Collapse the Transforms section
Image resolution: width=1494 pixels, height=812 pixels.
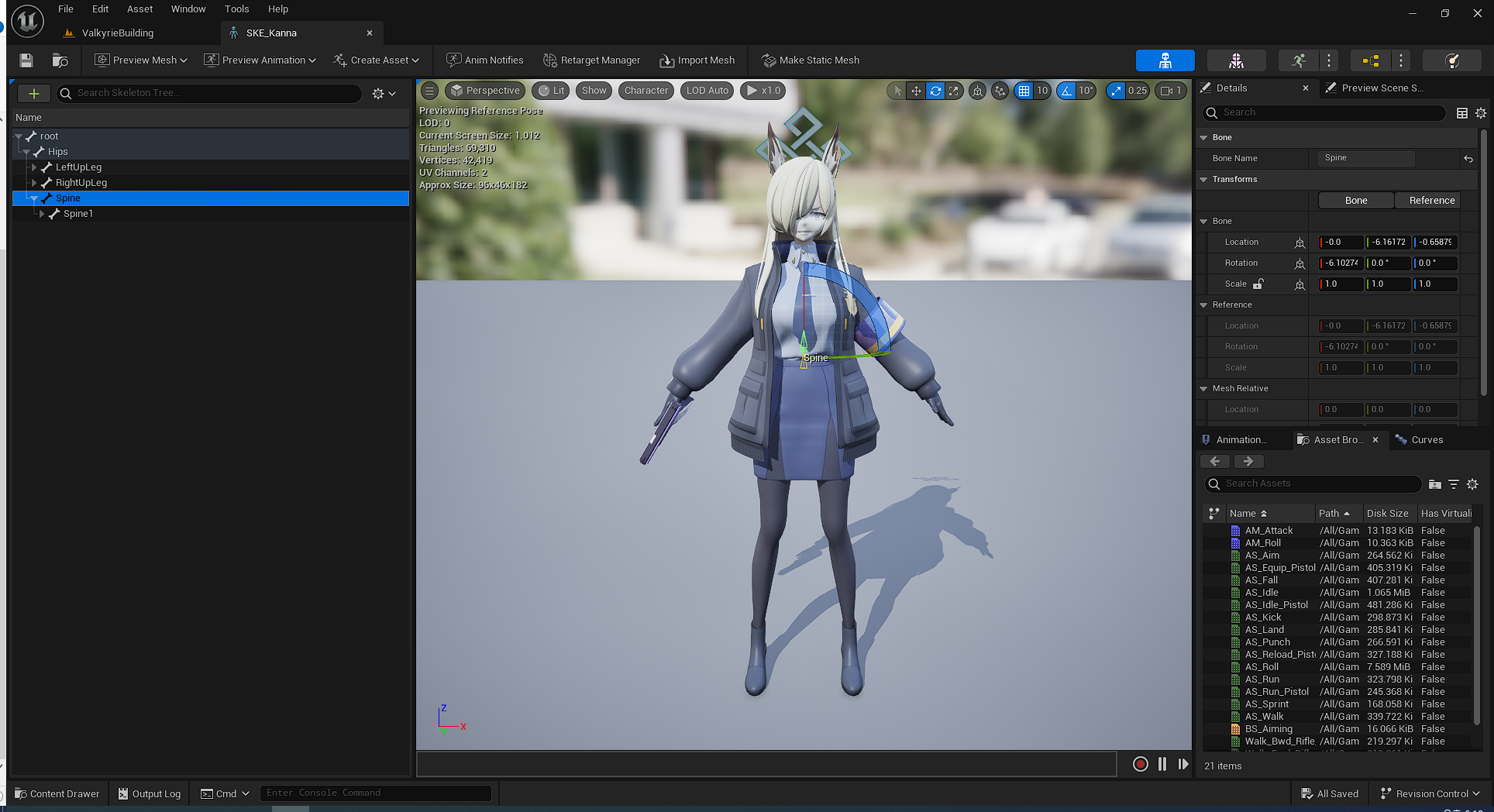coord(1203,180)
